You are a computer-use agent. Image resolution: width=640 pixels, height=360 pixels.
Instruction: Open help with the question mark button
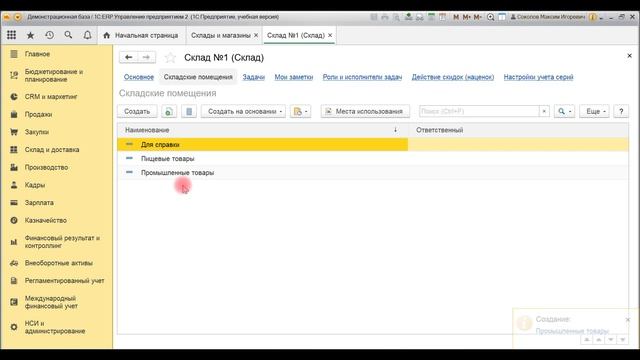click(621, 111)
